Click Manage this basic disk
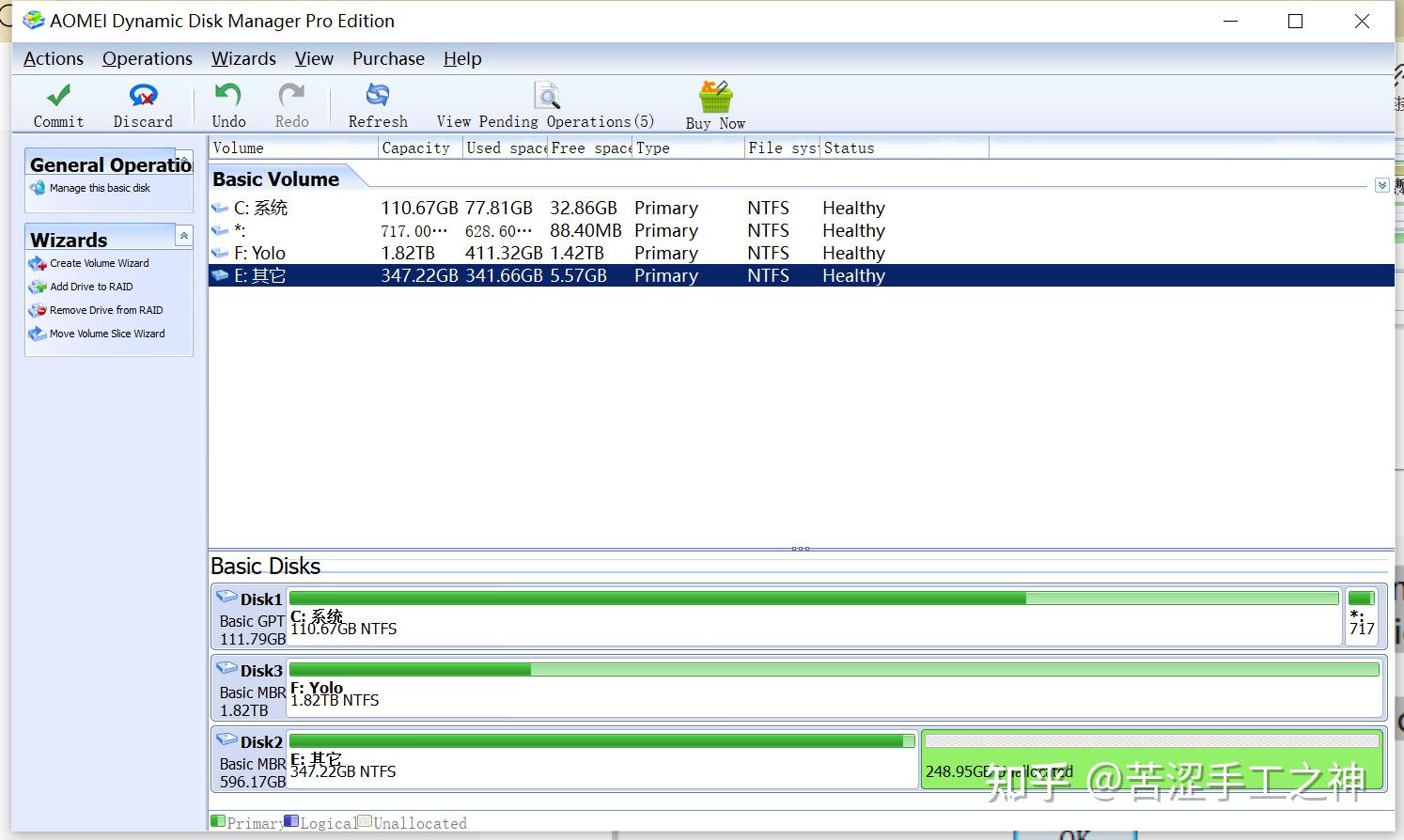 [x=99, y=187]
